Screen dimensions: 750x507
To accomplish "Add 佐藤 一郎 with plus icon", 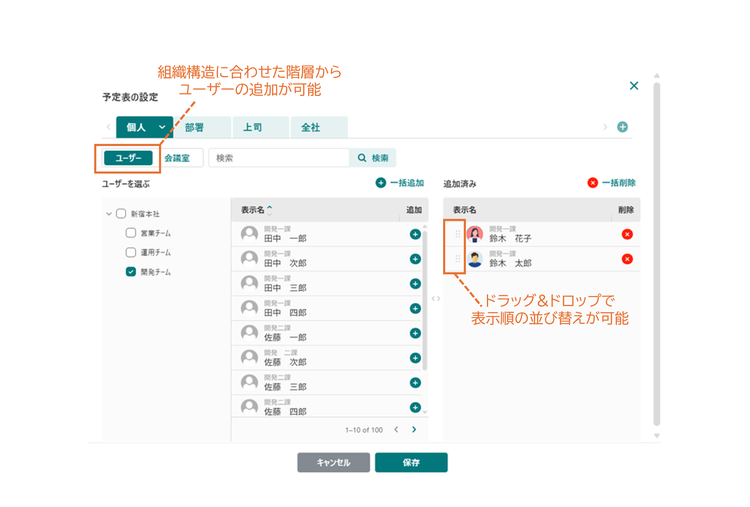I will 415,333.
